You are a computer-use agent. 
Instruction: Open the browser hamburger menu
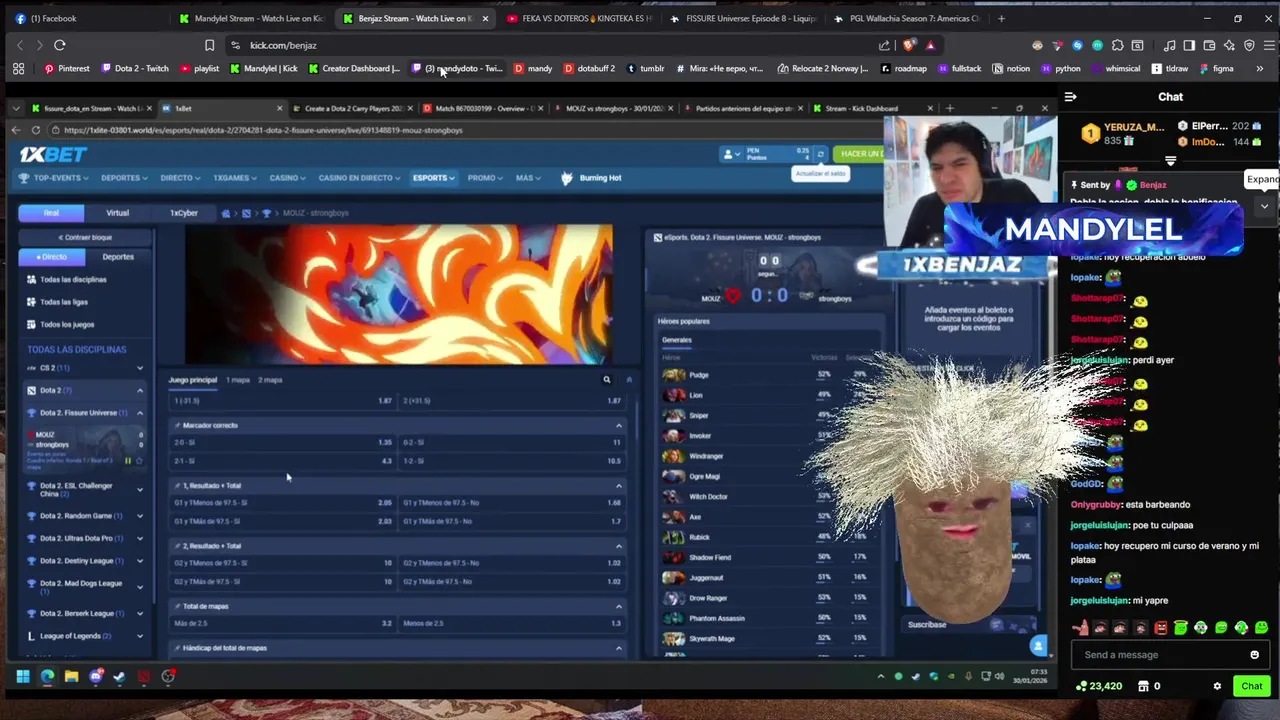(1268, 45)
